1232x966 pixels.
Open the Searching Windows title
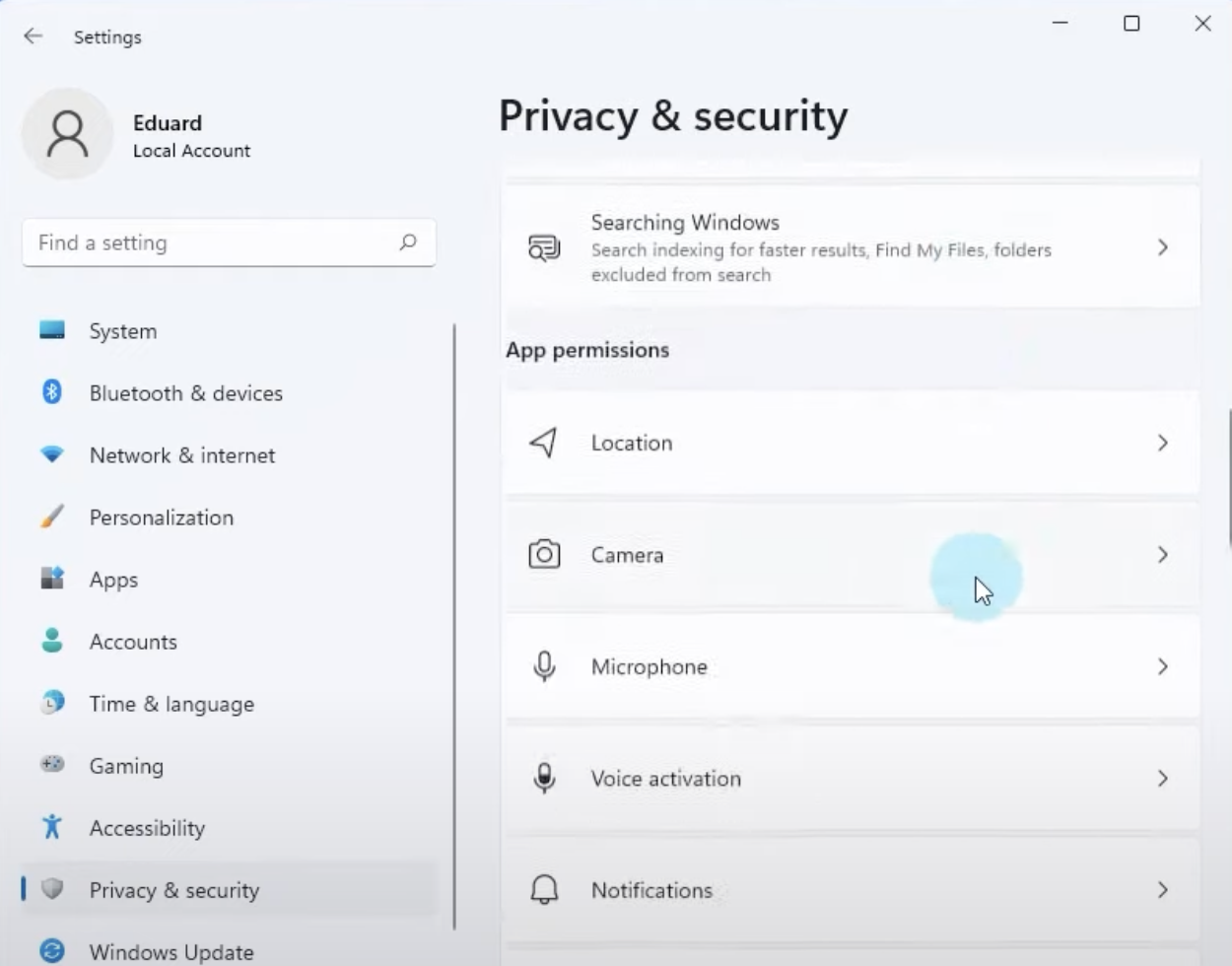[x=685, y=222]
